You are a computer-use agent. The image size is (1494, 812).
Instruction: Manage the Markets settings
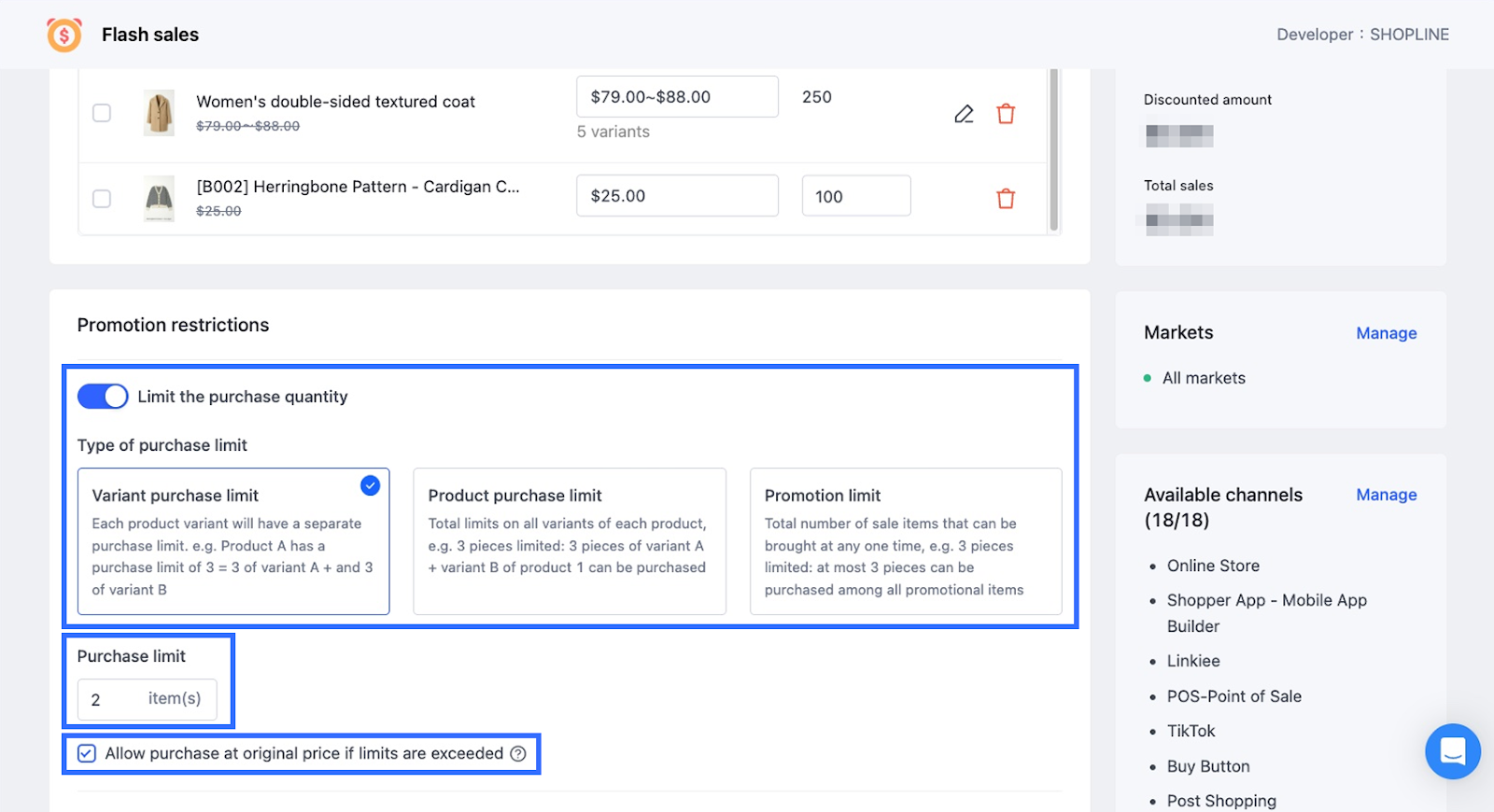pyautogui.click(x=1386, y=333)
